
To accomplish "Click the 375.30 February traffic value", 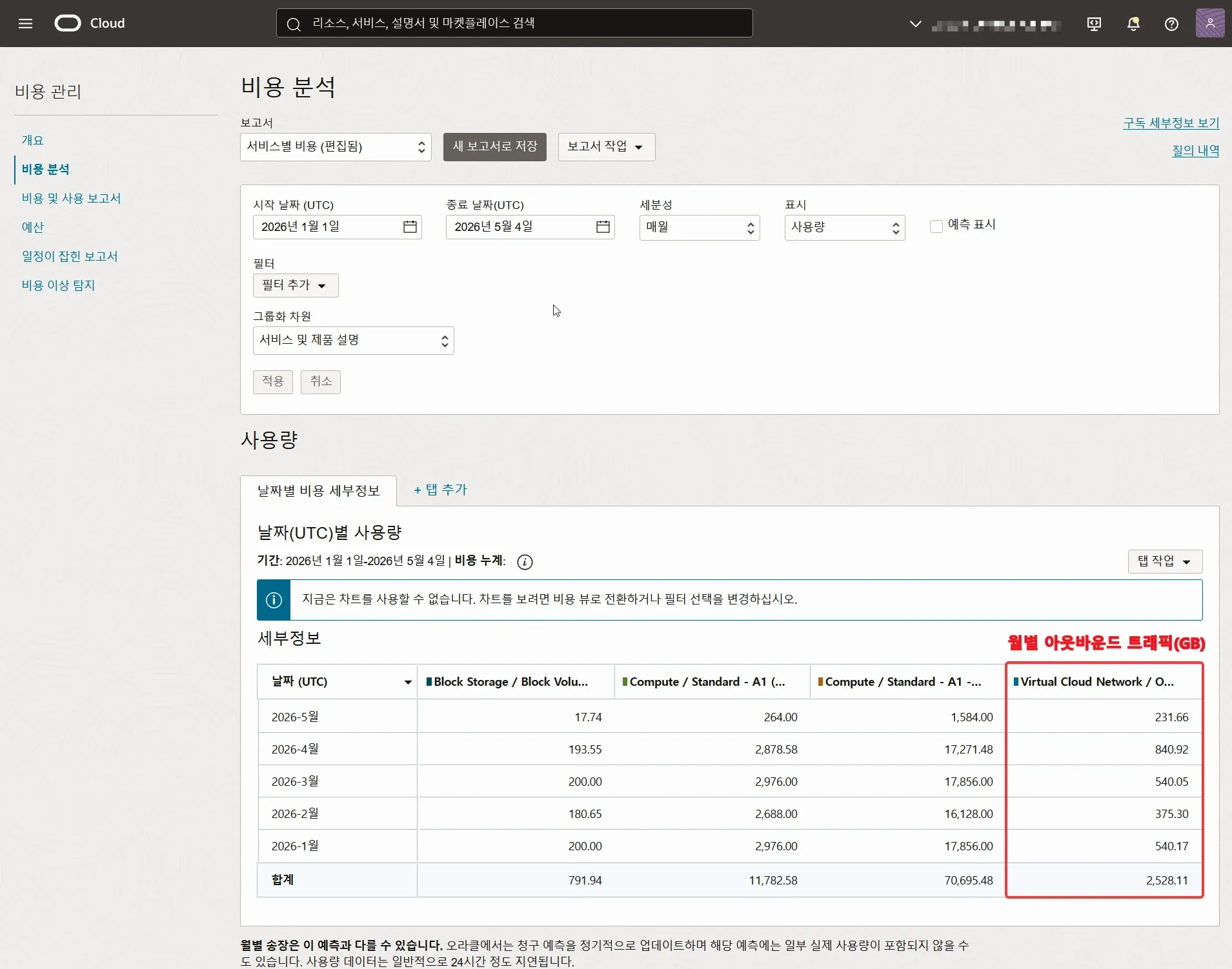I will click(1171, 814).
